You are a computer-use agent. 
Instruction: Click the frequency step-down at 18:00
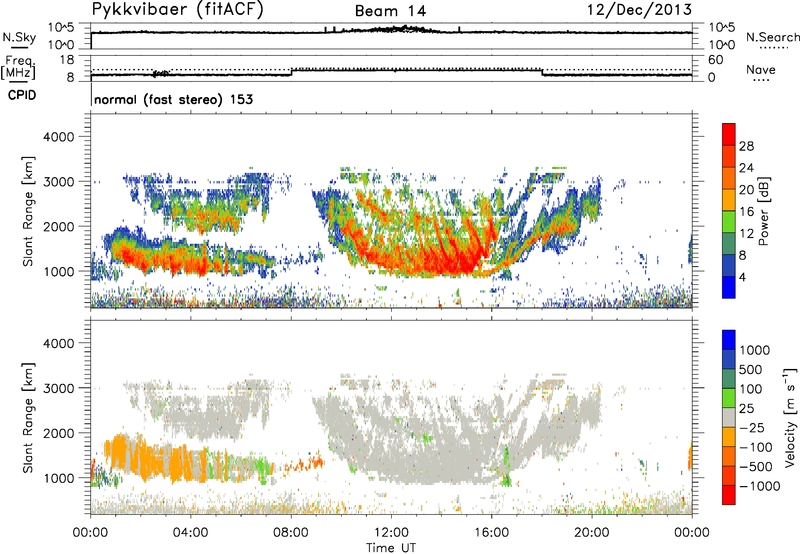pyautogui.click(x=542, y=72)
